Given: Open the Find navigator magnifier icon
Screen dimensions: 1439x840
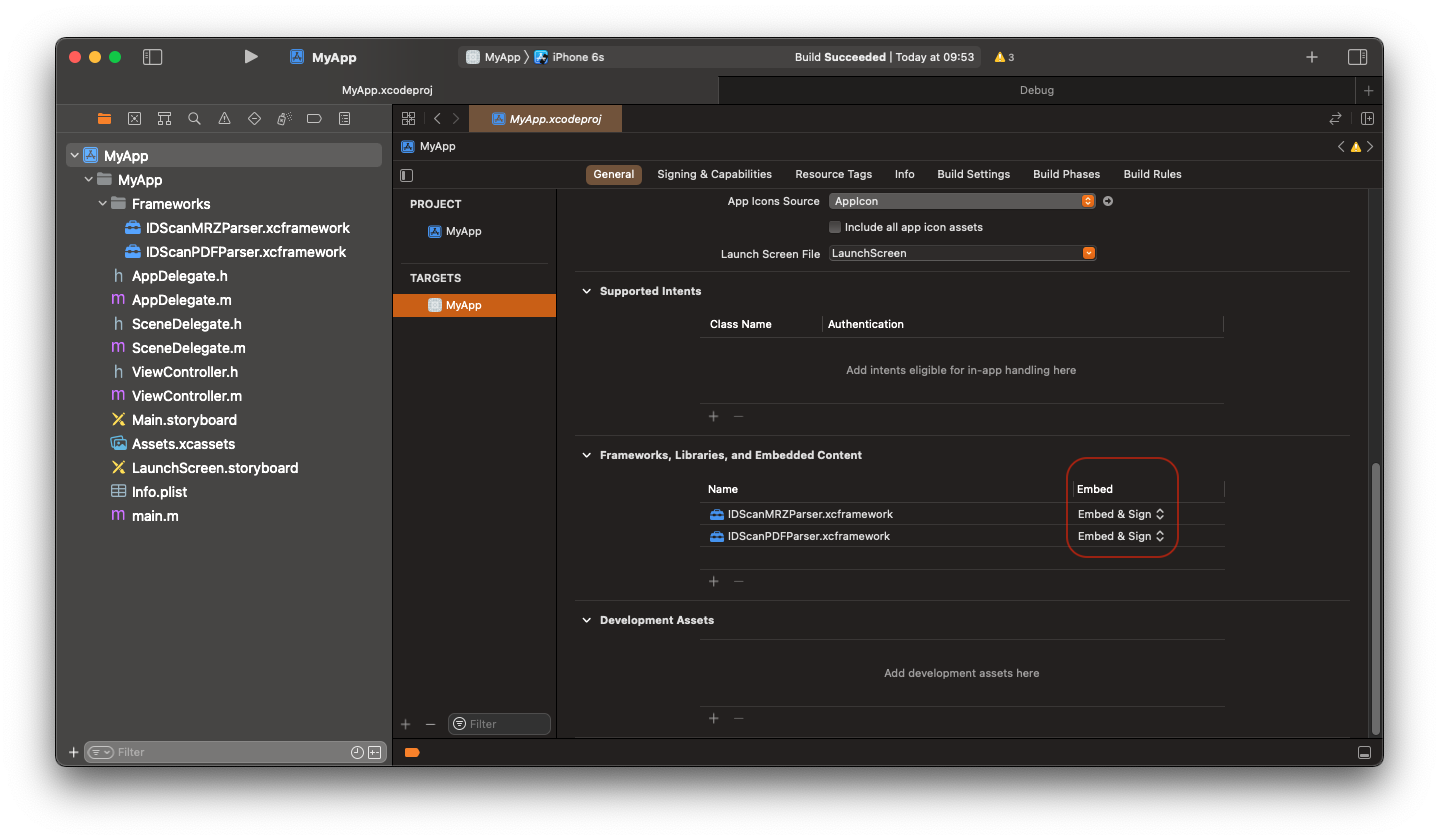Looking at the screenshot, I should pyautogui.click(x=194, y=118).
